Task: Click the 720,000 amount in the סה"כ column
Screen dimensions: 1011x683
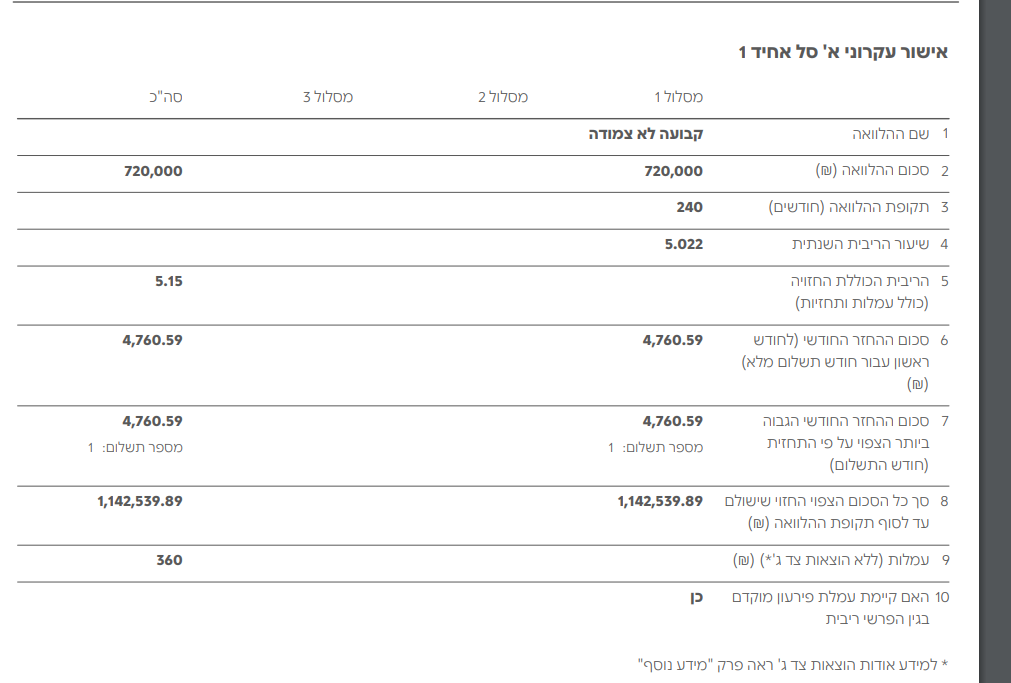Action: (x=153, y=171)
